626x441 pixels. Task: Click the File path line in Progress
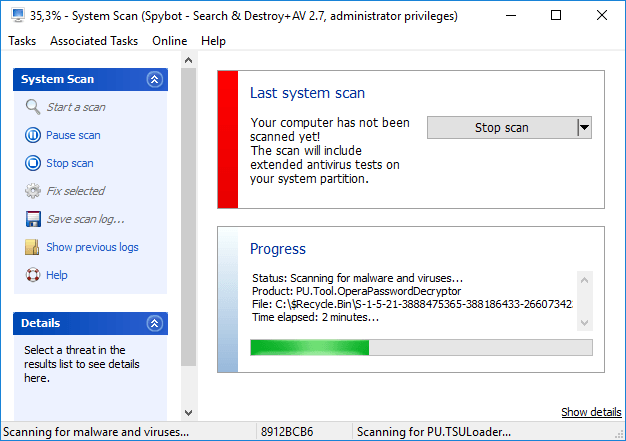pyautogui.click(x=412, y=304)
